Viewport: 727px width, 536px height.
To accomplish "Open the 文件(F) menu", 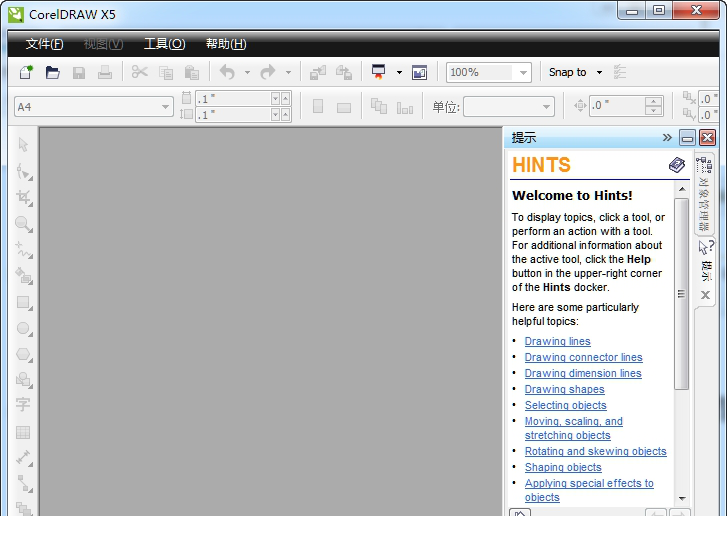I will [x=45, y=44].
